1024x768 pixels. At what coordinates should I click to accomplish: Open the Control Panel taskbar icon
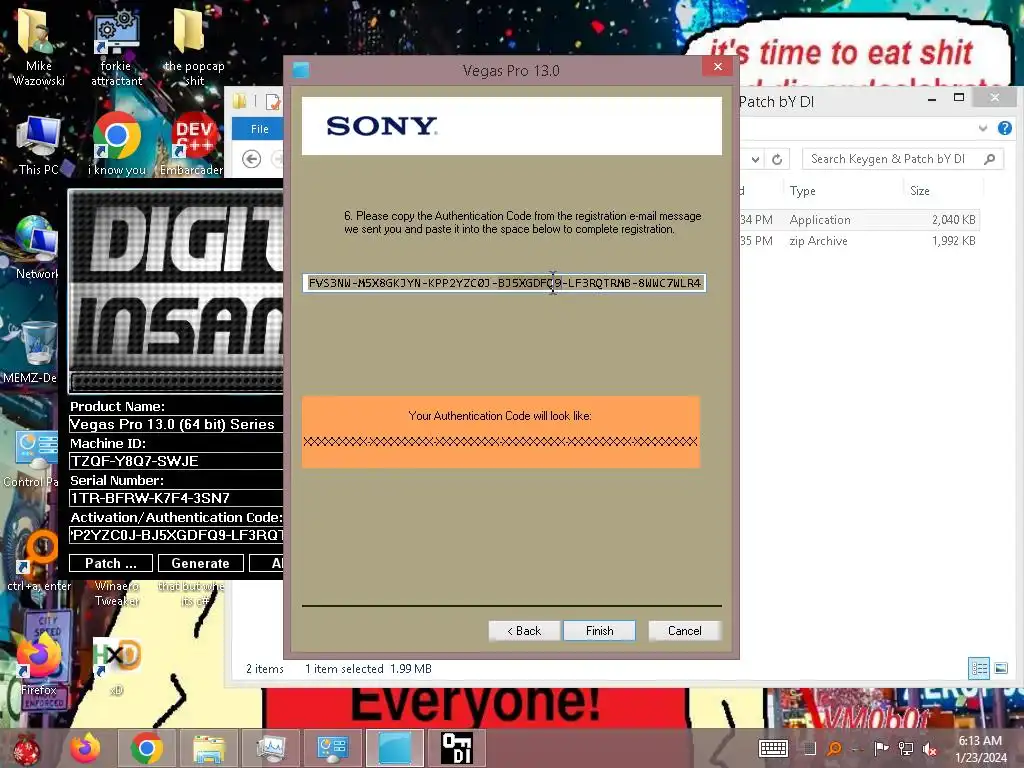coord(332,748)
